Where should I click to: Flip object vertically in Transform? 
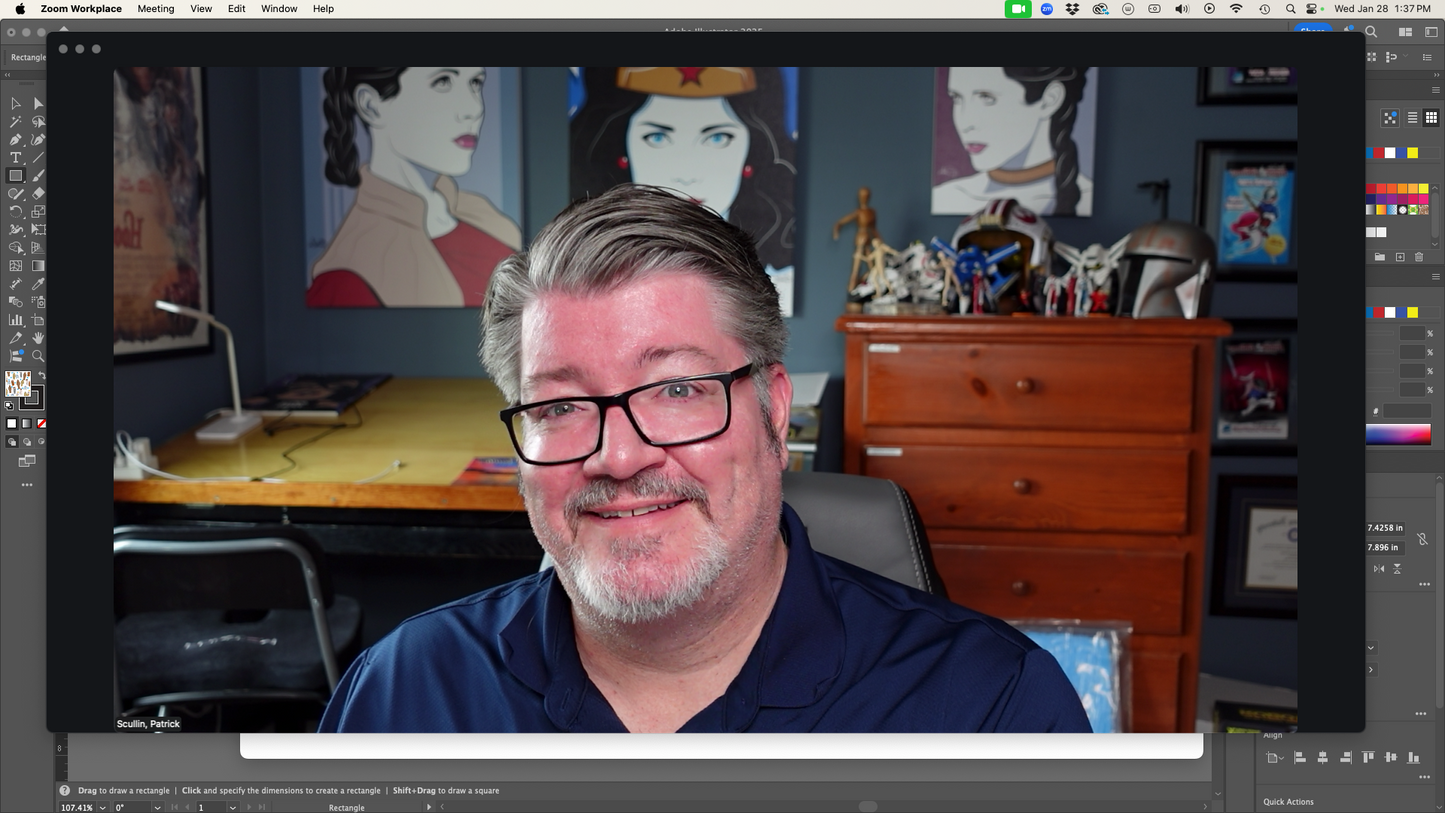(x=1397, y=569)
